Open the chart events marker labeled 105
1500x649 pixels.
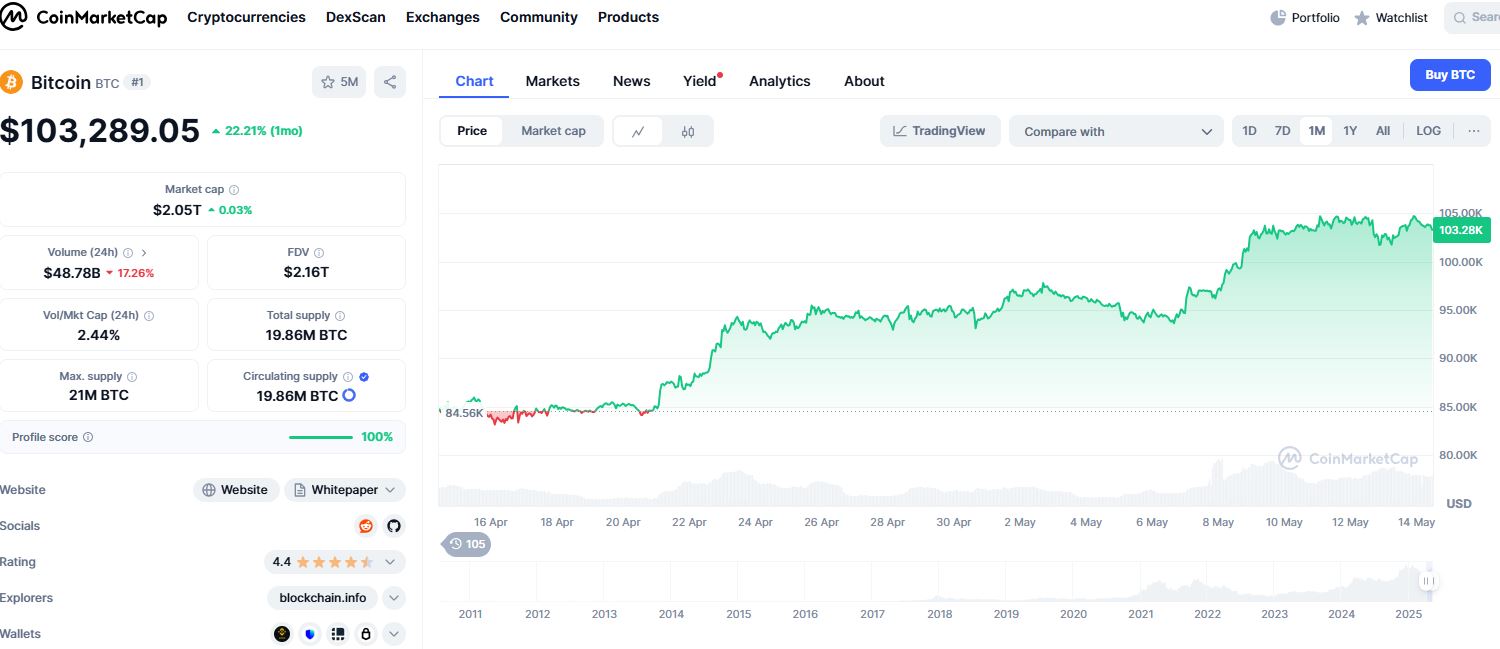click(x=467, y=544)
